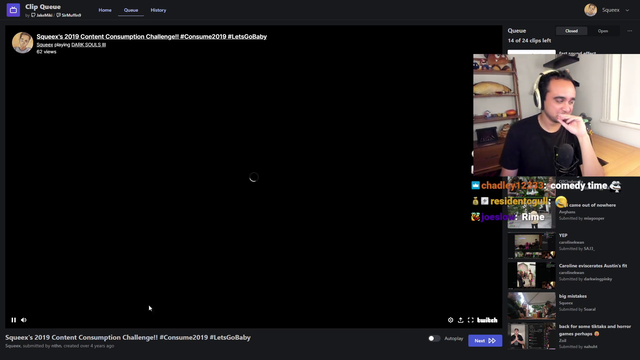Image resolution: width=640 pixels, height=360 pixels.
Task: Click the Squeex channel link under the player title
Action: 44,45
